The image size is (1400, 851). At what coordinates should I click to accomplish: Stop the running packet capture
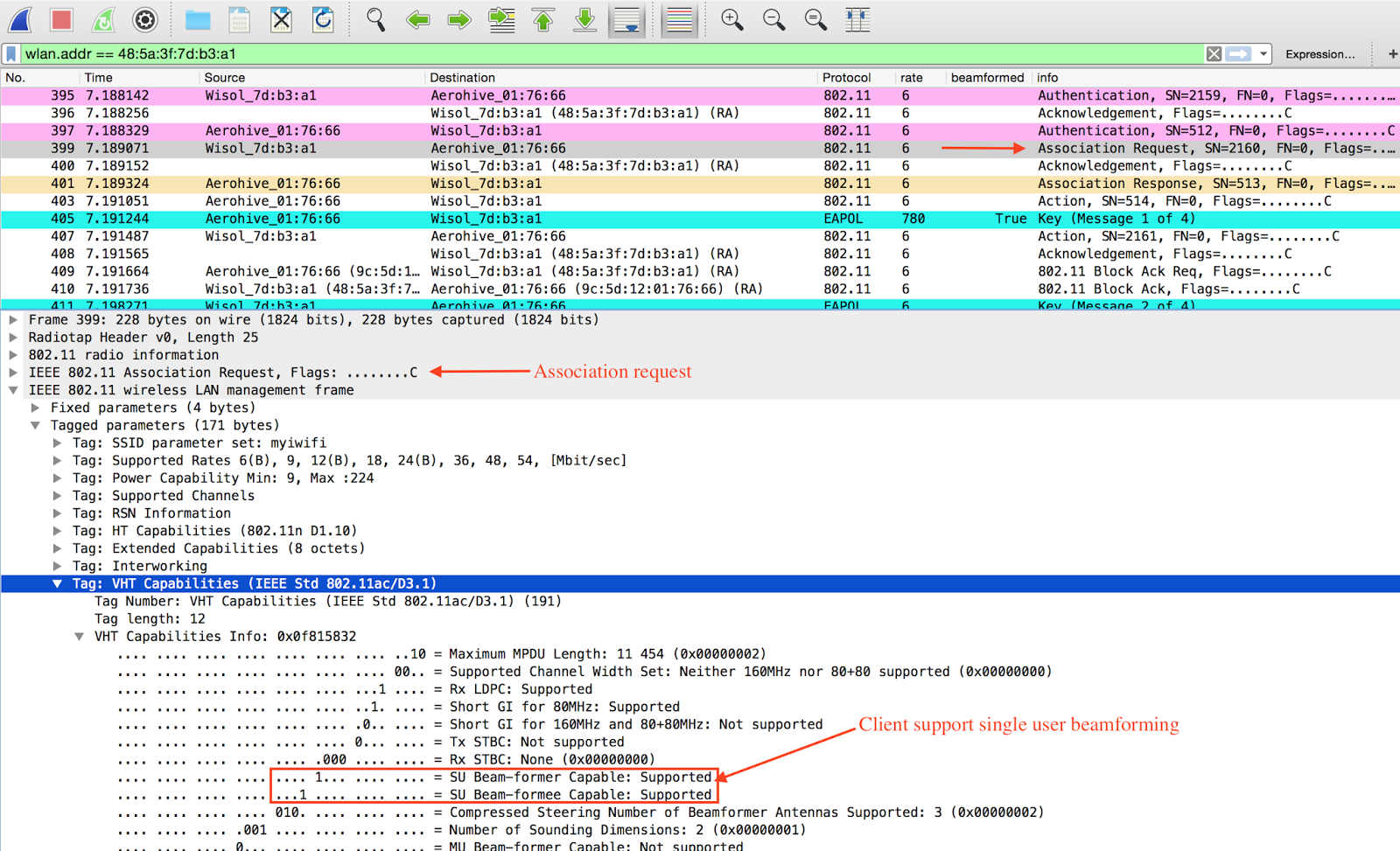(61, 19)
